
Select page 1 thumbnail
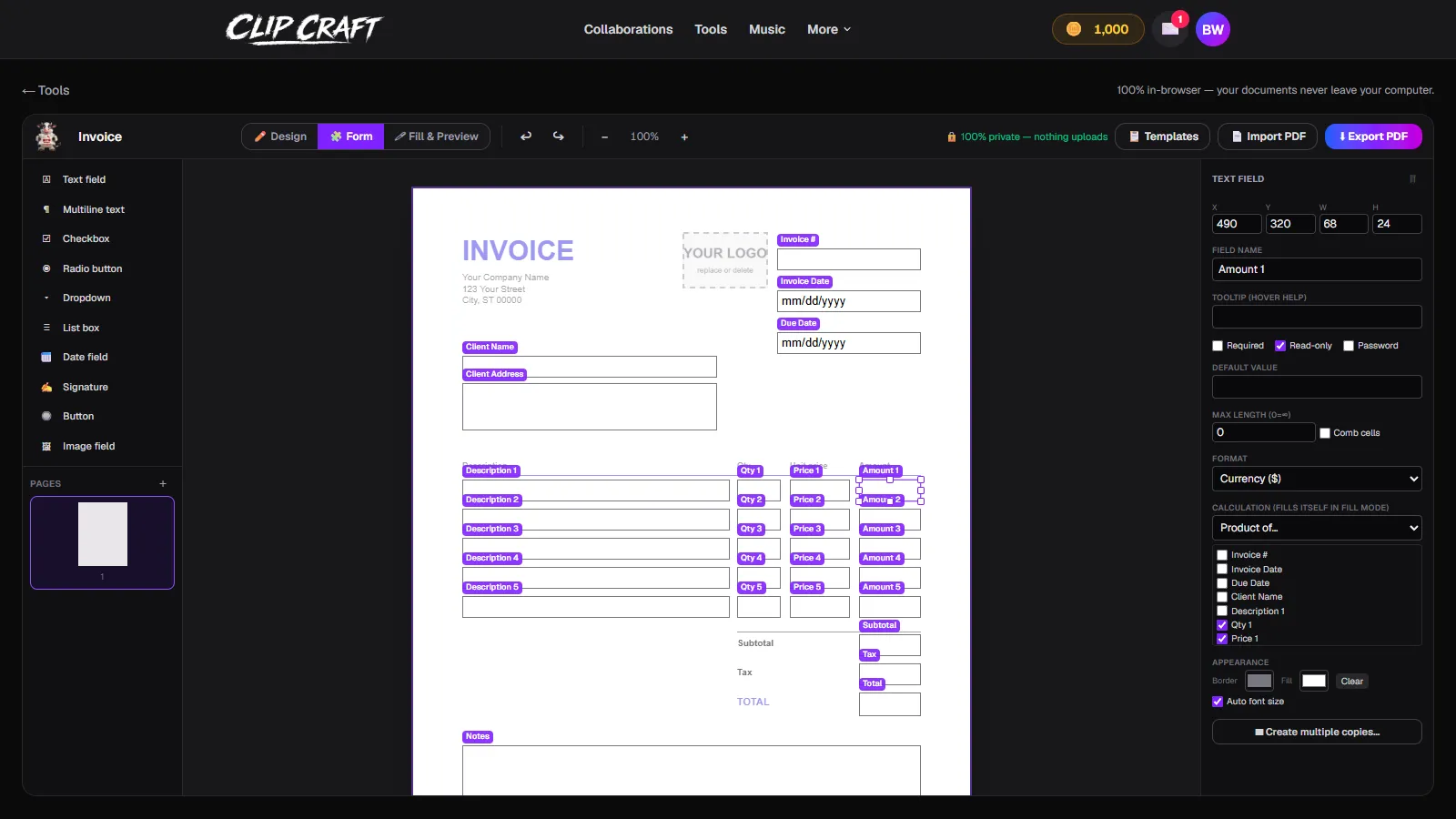click(102, 542)
